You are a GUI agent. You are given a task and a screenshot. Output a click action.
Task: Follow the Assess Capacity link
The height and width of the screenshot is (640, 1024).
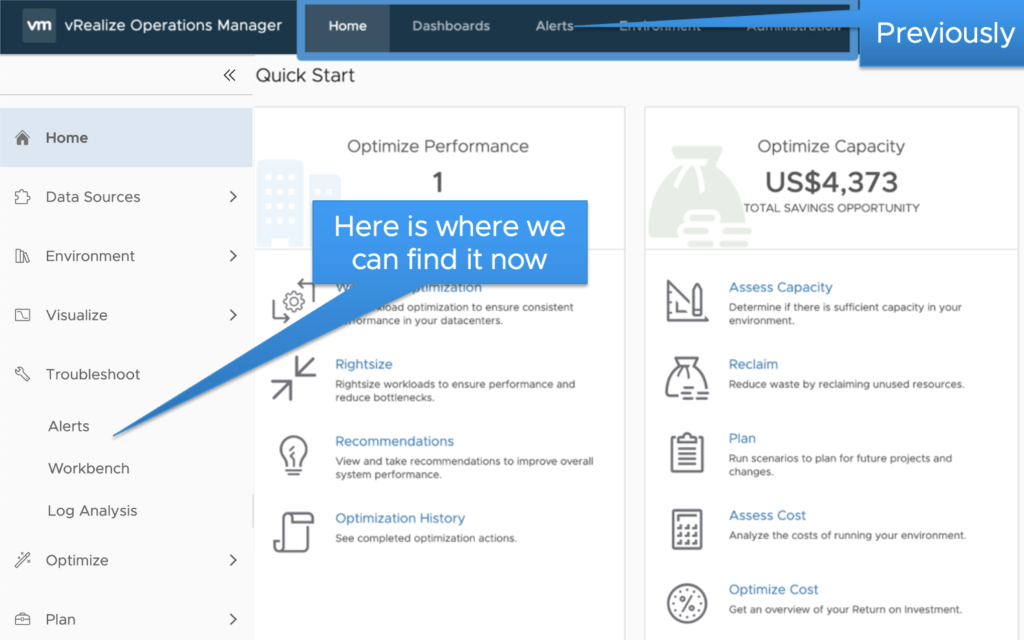click(780, 287)
